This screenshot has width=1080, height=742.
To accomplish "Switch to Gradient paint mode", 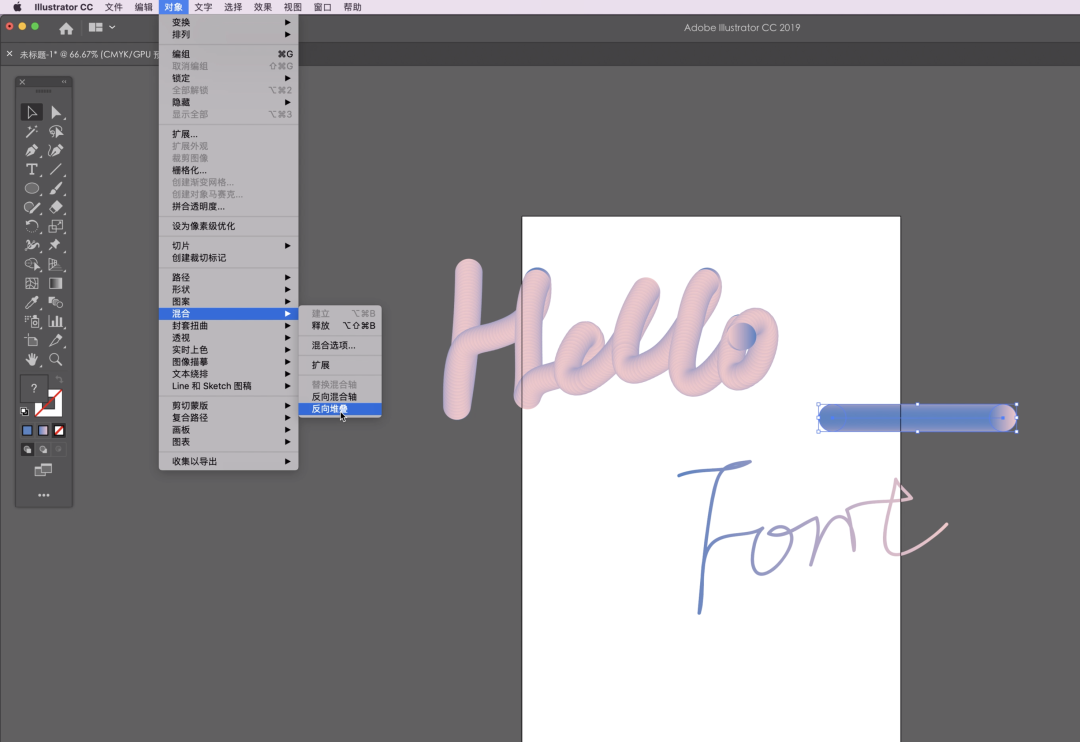I will 43,431.
